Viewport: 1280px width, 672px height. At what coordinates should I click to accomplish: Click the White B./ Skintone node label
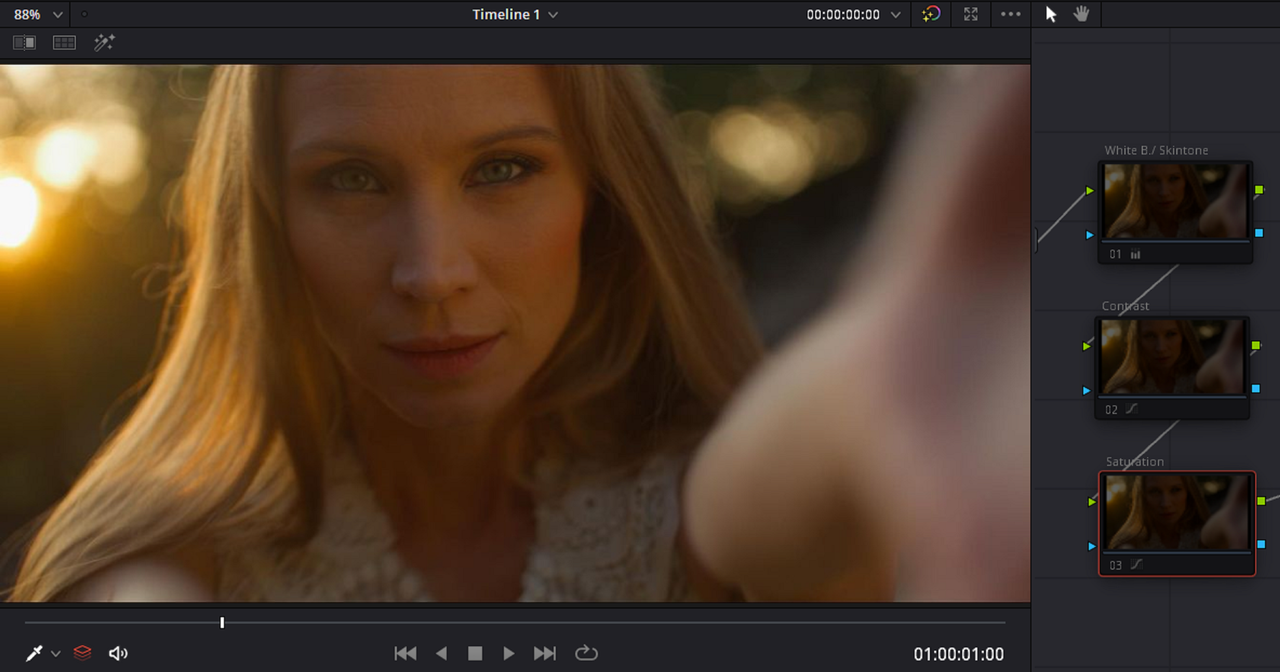[x=1156, y=150]
